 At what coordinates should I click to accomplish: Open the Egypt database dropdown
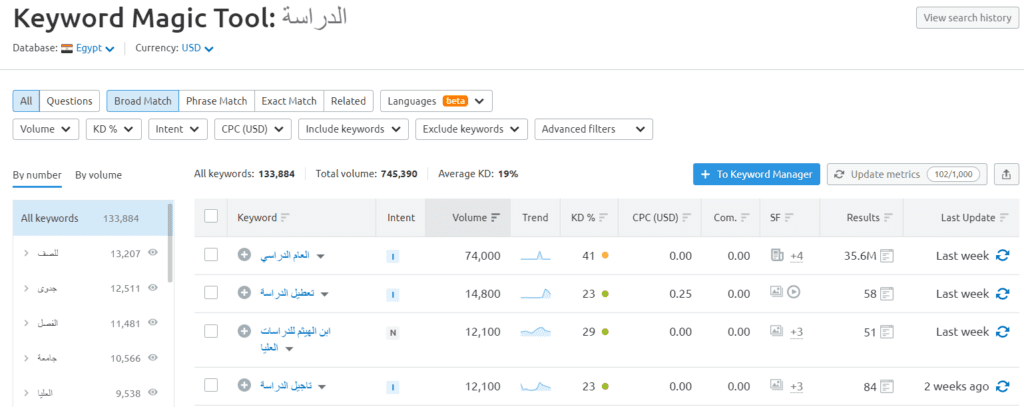[x=95, y=48]
